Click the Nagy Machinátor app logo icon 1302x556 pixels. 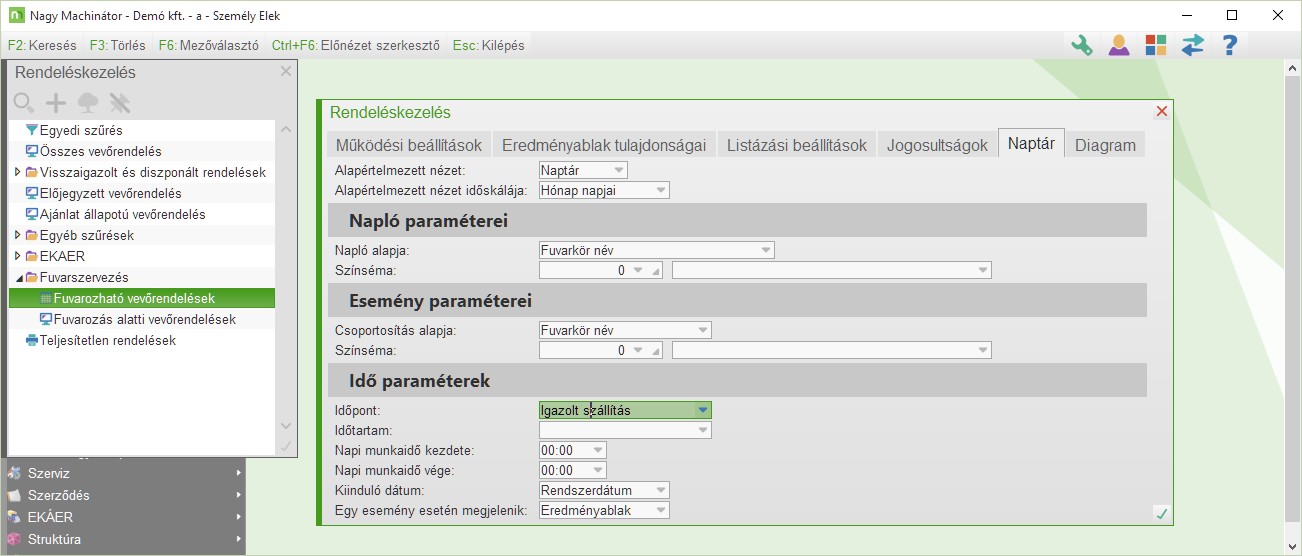point(15,15)
